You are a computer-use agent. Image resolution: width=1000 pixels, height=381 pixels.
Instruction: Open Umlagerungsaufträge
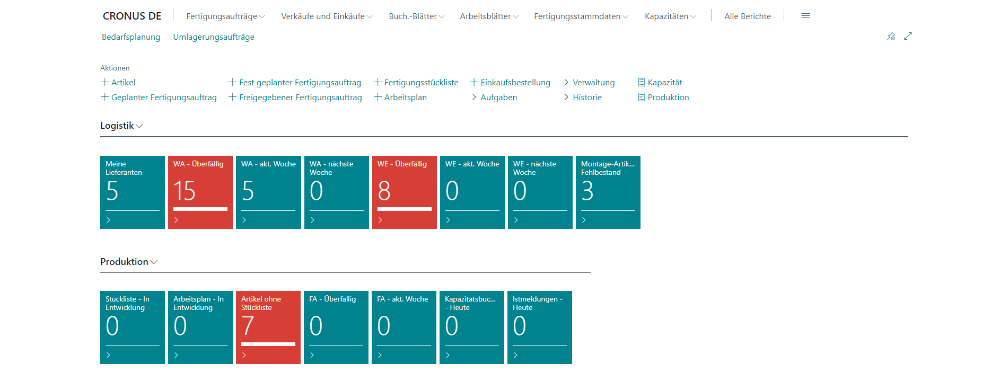point(214,37)
